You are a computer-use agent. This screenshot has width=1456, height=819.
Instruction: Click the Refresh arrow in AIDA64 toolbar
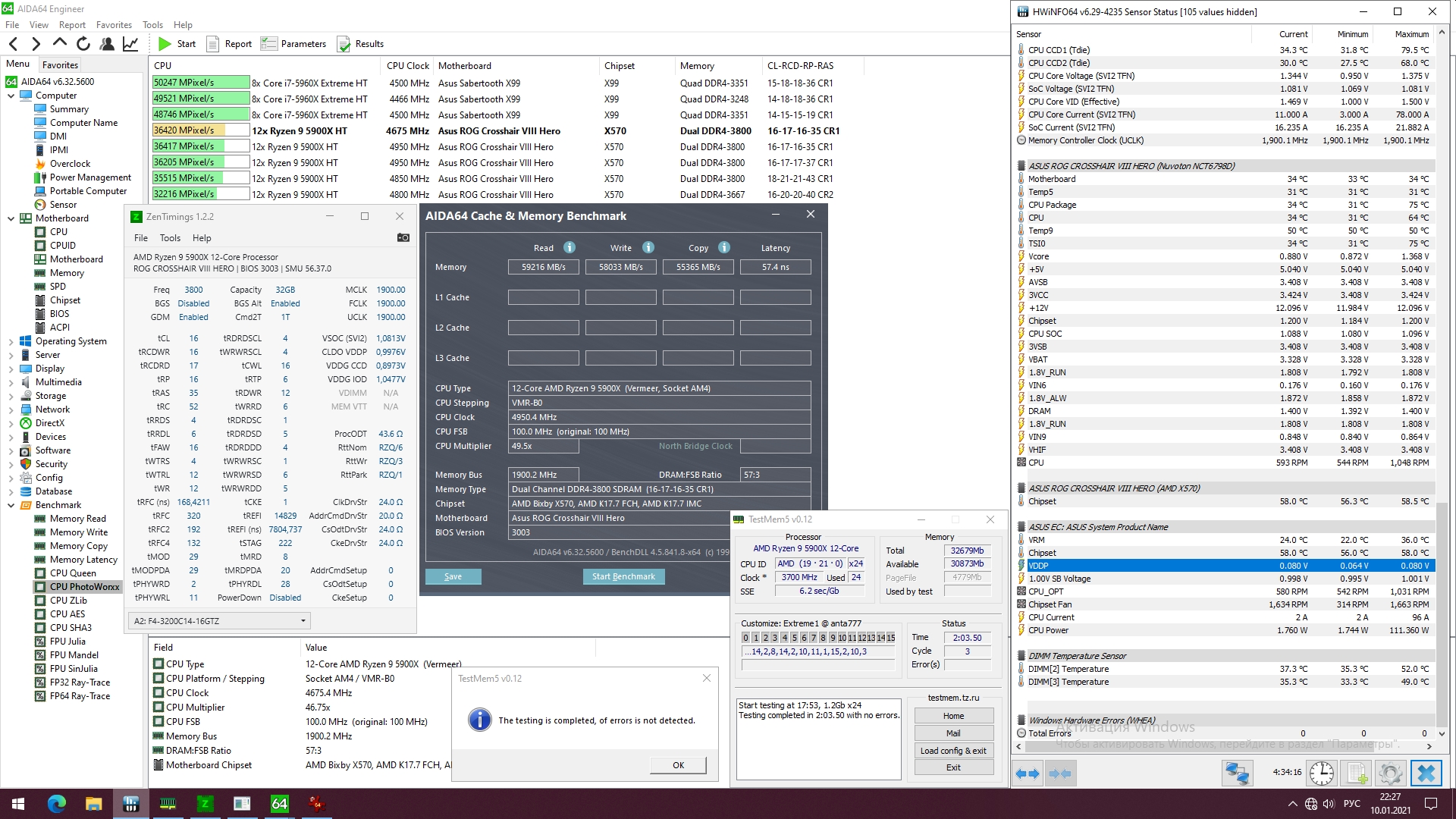83,44
